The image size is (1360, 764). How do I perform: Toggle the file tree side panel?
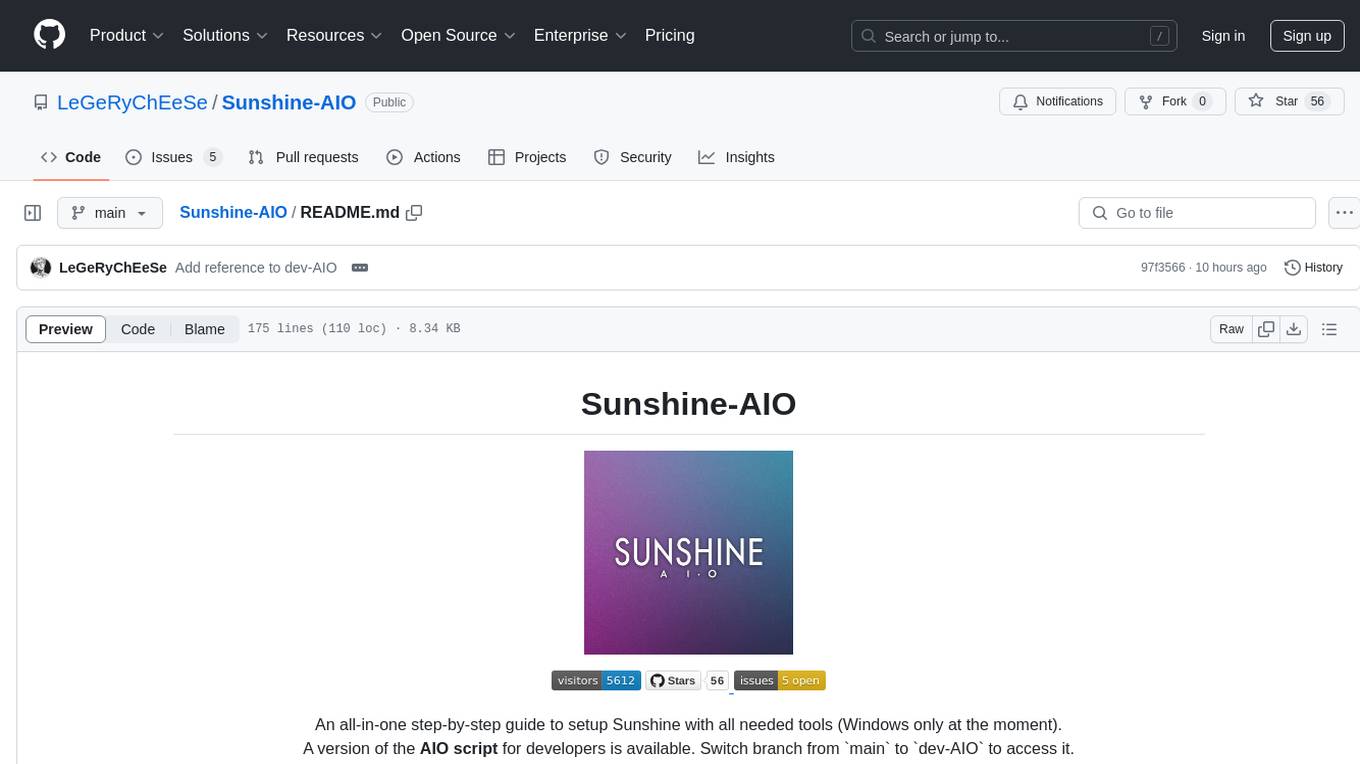(33, 213)
